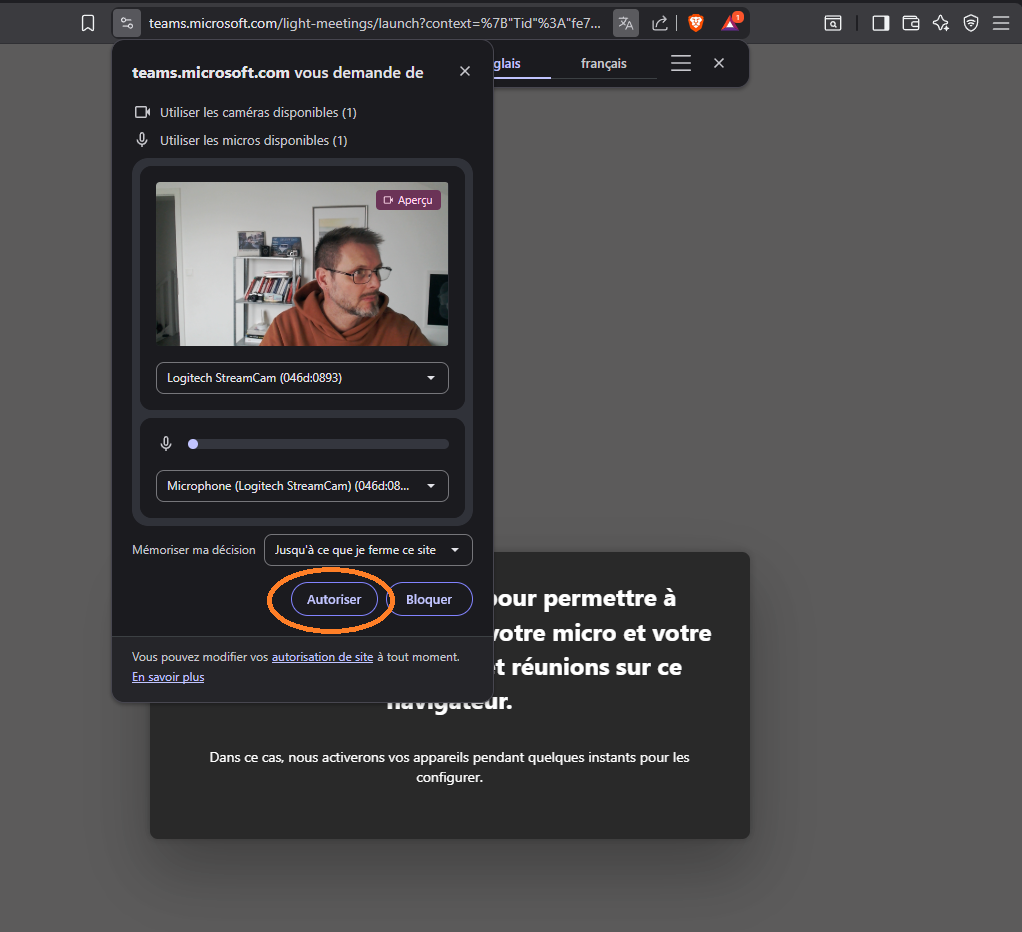Open the translate popup options menu
This screenshot has width=1022, height=932.
pos(681,63)
